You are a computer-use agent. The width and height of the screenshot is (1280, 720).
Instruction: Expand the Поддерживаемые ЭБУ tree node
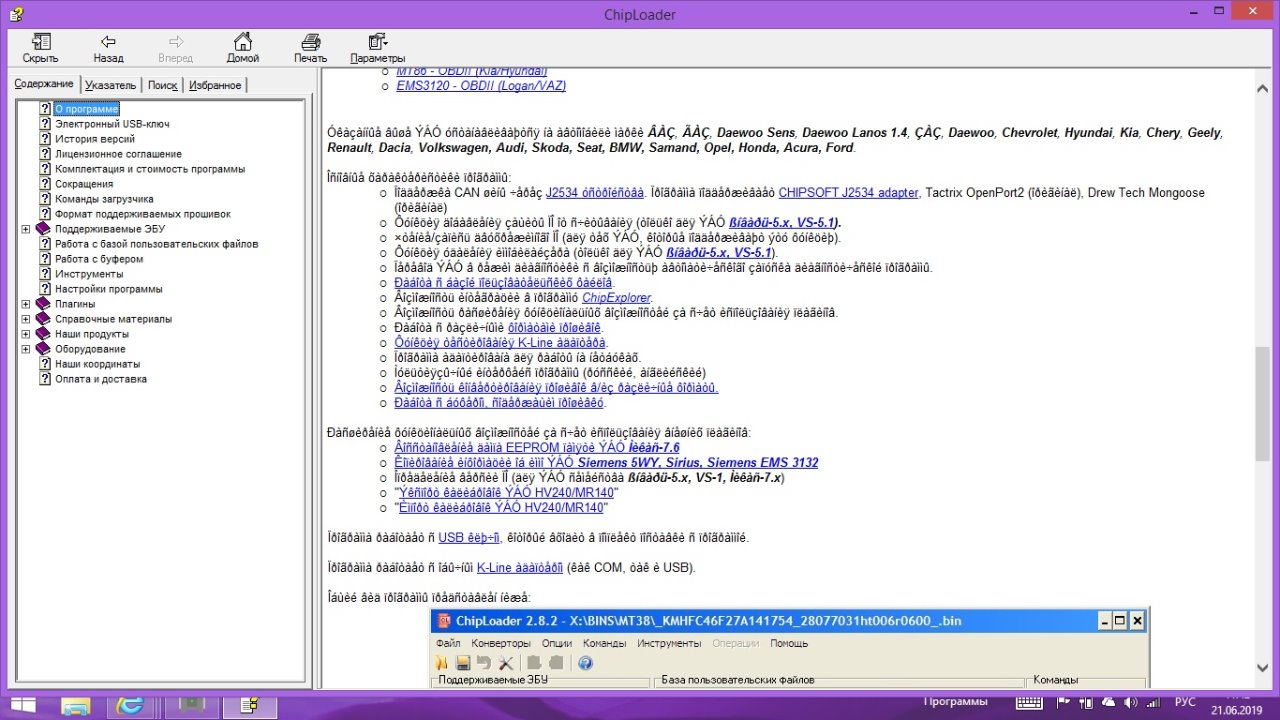pyautogui.click(x=26, y=229)
